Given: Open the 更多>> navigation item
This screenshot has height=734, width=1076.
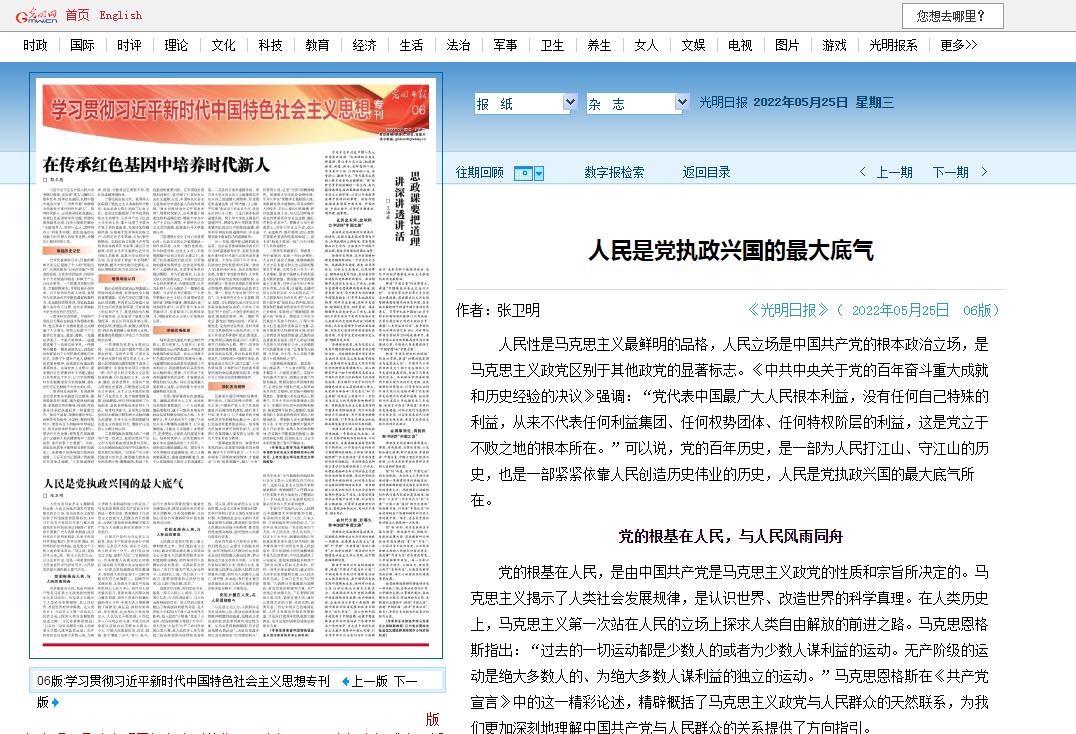Looking at the screenshot, I should [958, 45].
